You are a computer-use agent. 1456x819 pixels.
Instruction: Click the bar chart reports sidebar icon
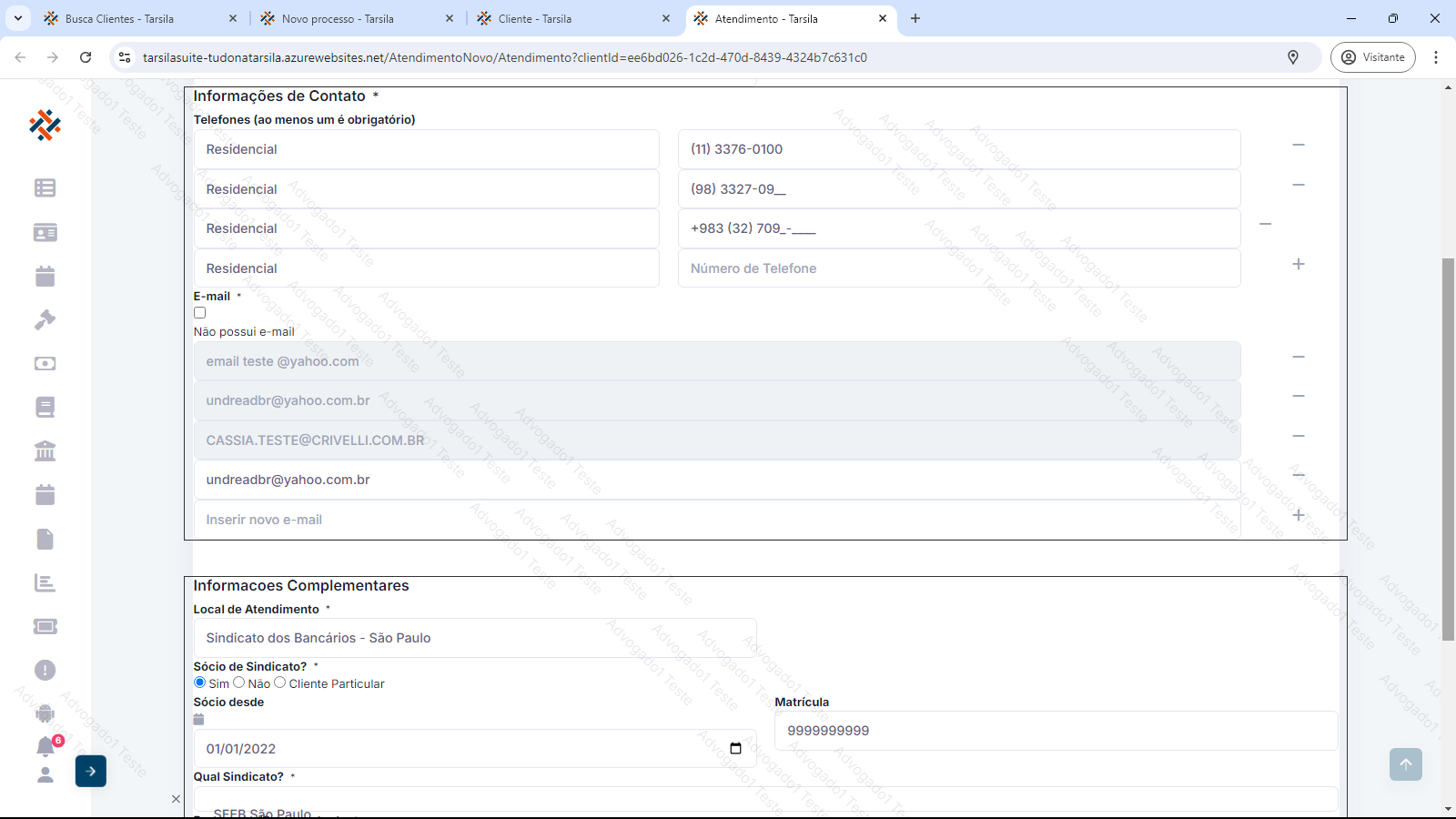click(x=45, y=582)
